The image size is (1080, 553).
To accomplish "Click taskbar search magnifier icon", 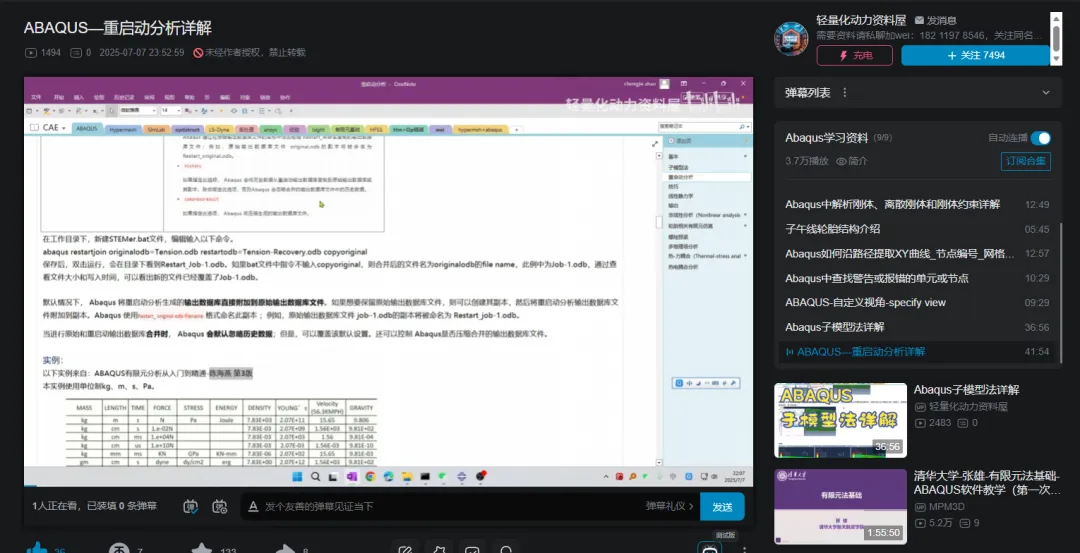I will click(x=315, y=477).
